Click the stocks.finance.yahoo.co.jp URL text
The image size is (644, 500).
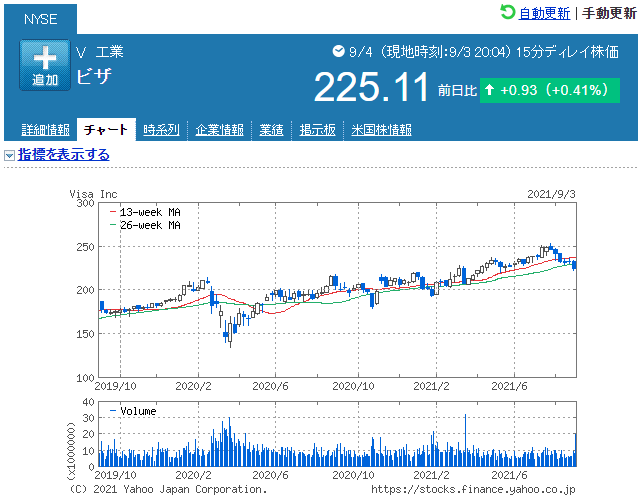[473, 489]
